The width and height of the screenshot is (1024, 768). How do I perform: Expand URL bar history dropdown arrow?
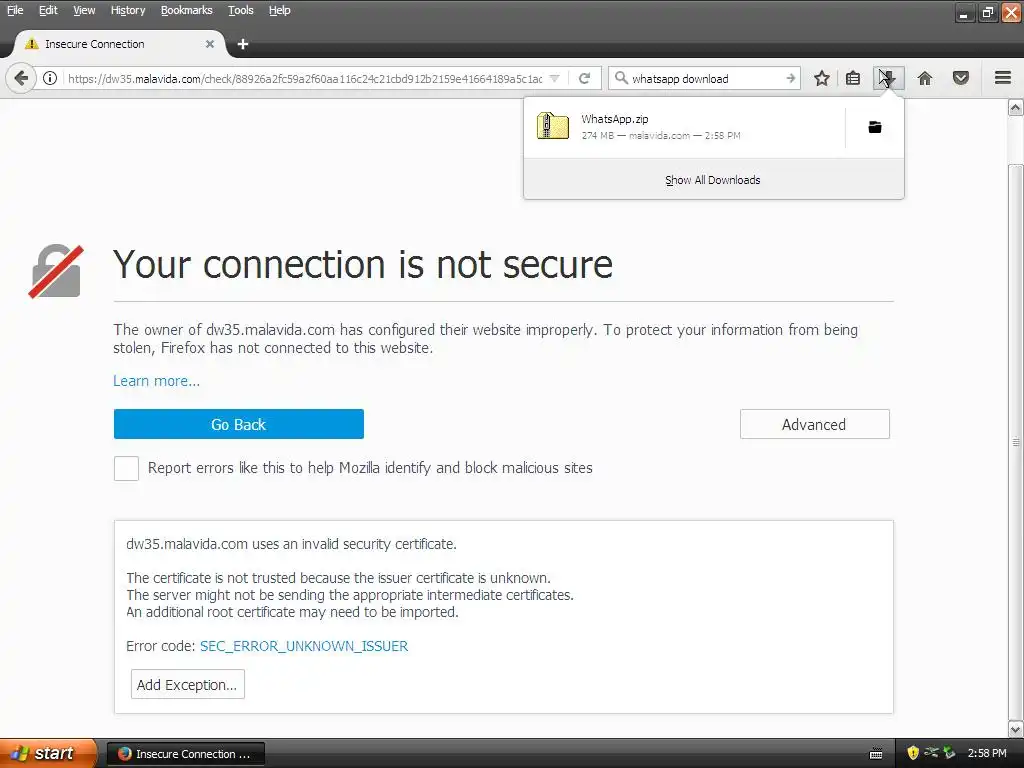coord(555,78)
